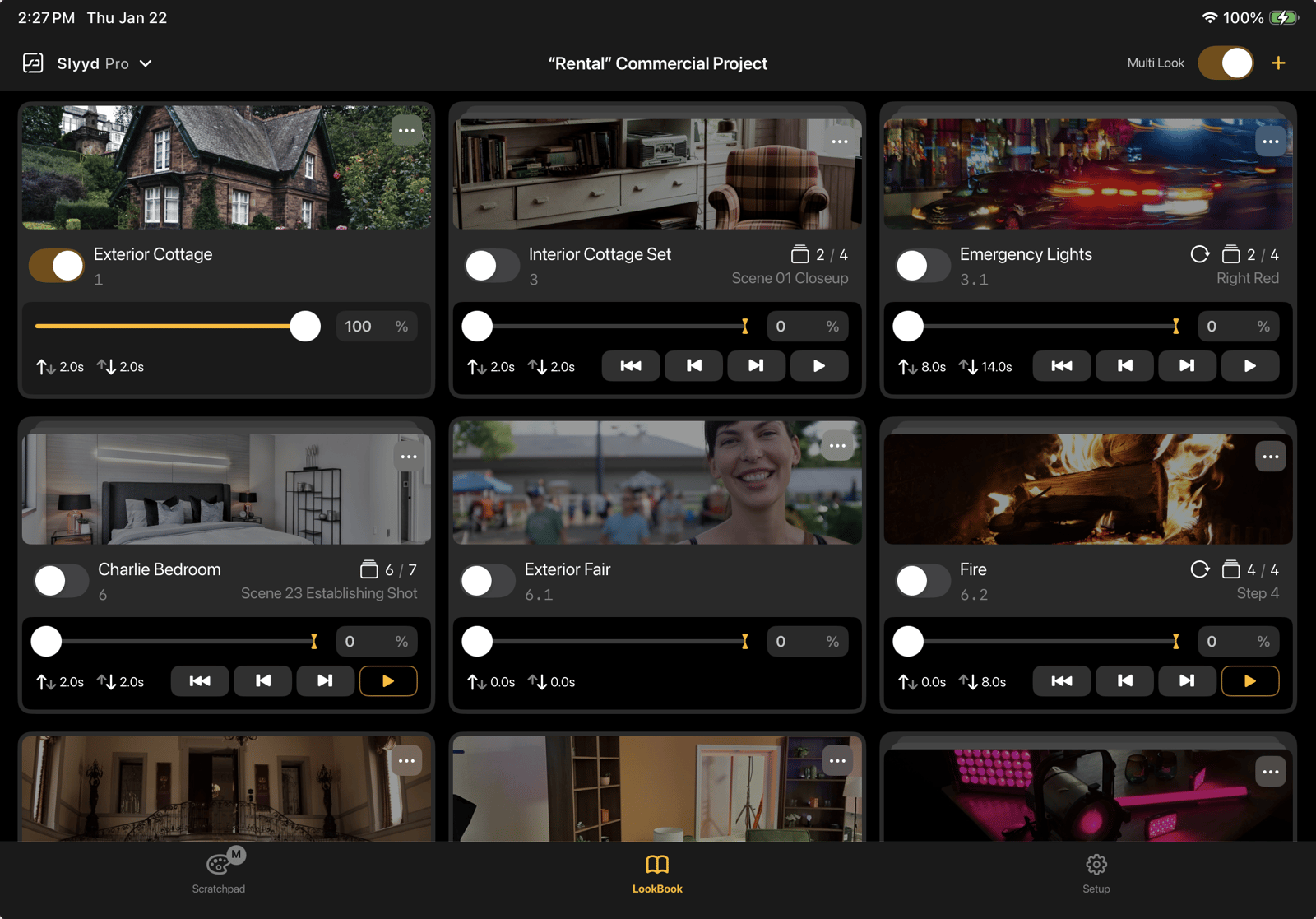
Task: Go to previous cue in Fire look
Action: coord(1124,681)
